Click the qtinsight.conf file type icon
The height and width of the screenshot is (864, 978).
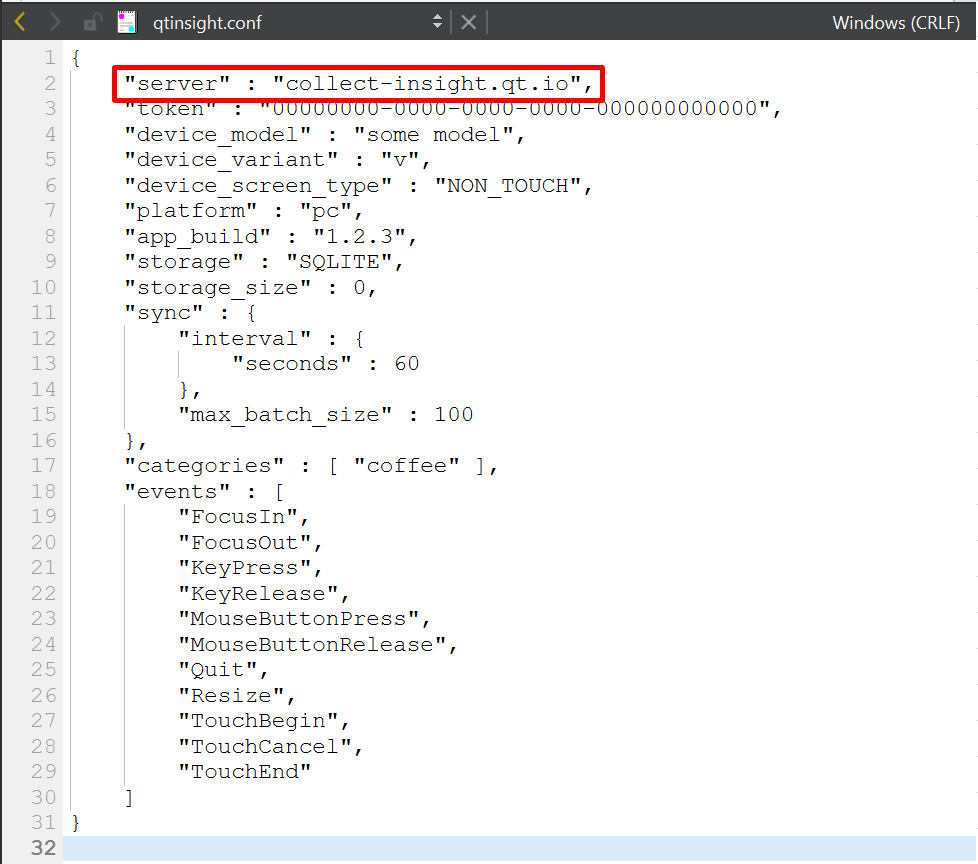click(x=126, y=21)
